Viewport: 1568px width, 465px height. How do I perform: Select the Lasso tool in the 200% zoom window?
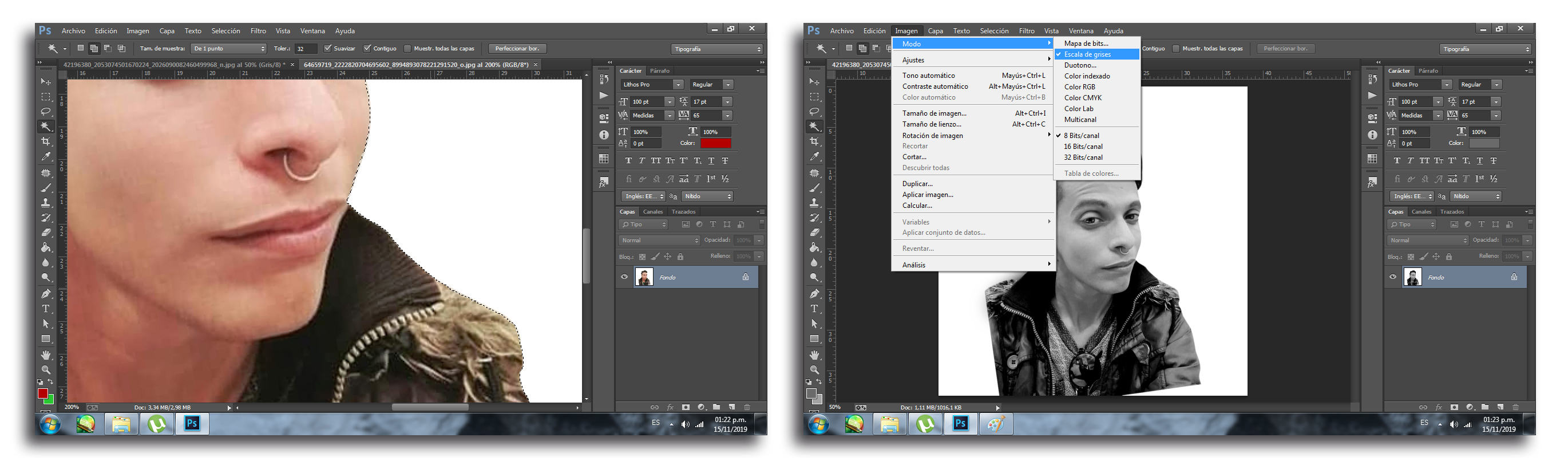point(46,112)
